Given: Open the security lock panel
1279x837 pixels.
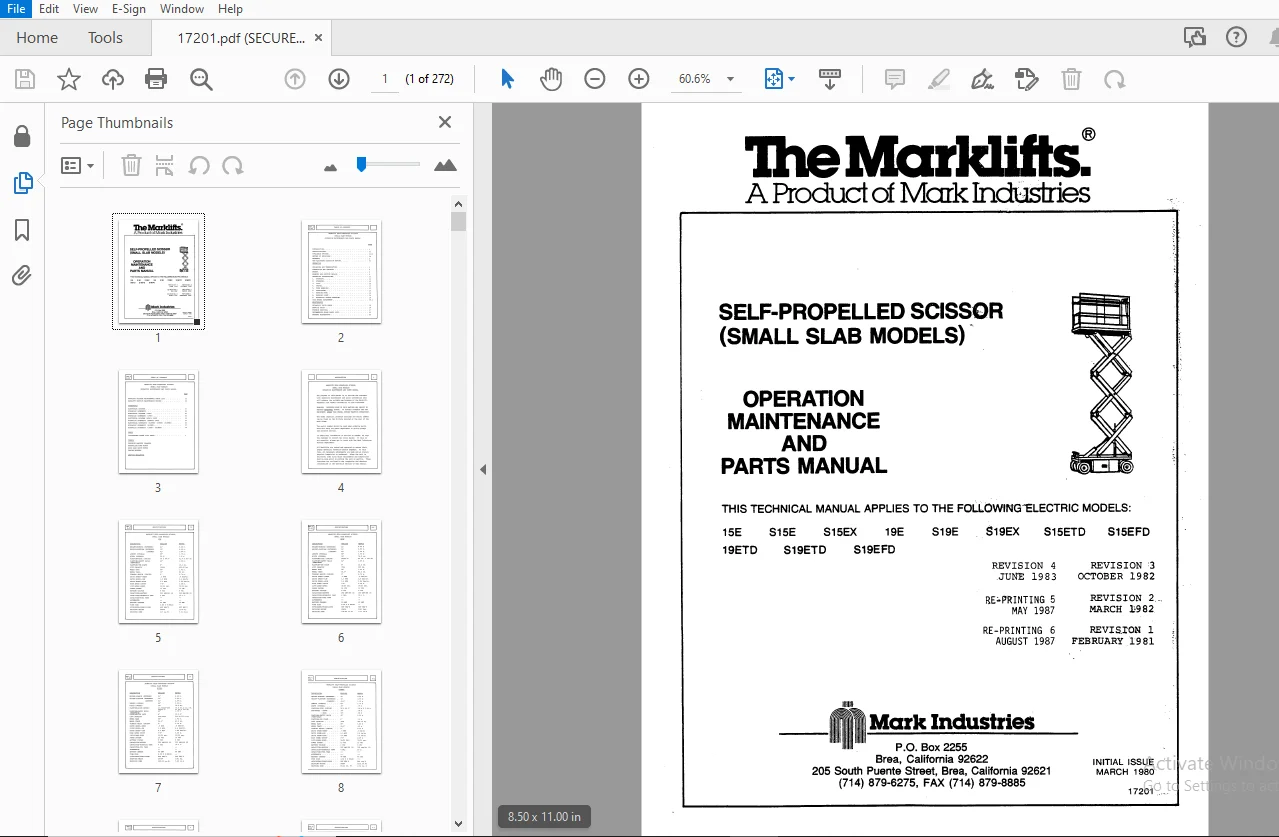Looking at the screenshot, I should pos(22,137).
